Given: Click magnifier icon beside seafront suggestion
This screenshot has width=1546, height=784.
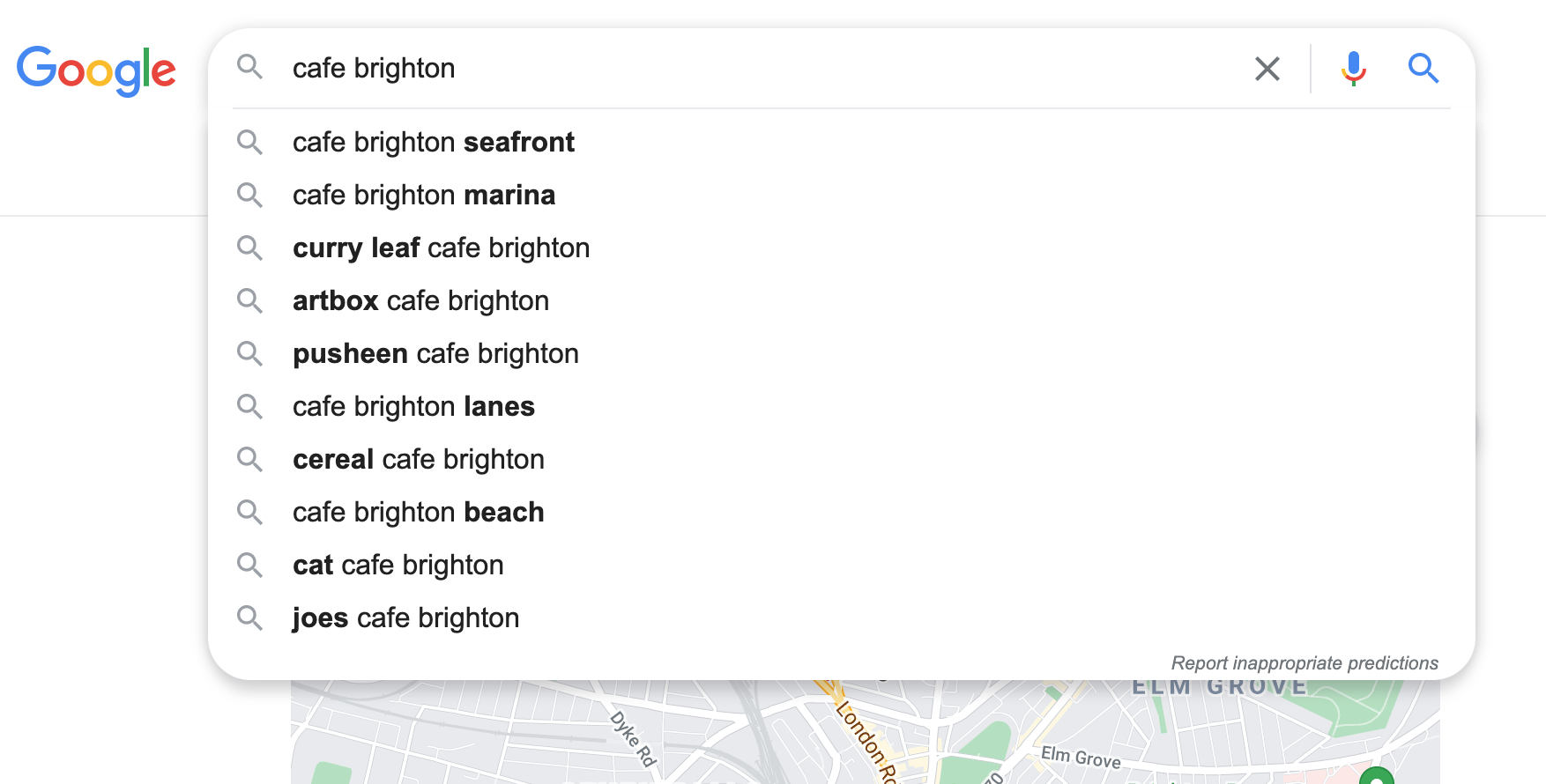Looking at the screenshot, I should click(250, 143).
